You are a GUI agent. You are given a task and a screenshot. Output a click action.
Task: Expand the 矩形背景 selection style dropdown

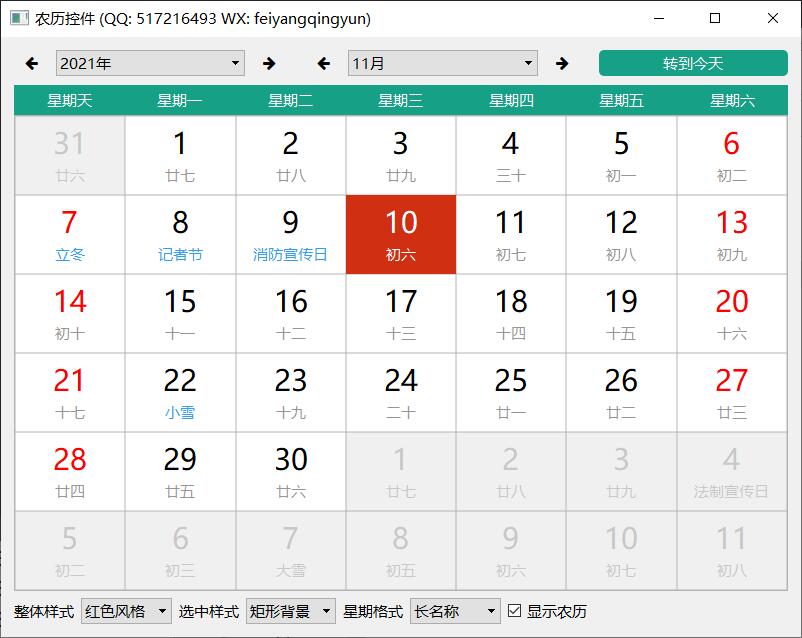pos(290,611)
